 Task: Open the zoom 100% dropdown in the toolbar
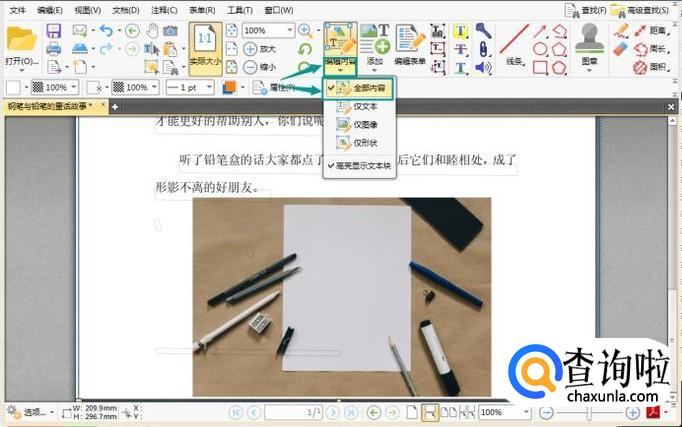290,30
